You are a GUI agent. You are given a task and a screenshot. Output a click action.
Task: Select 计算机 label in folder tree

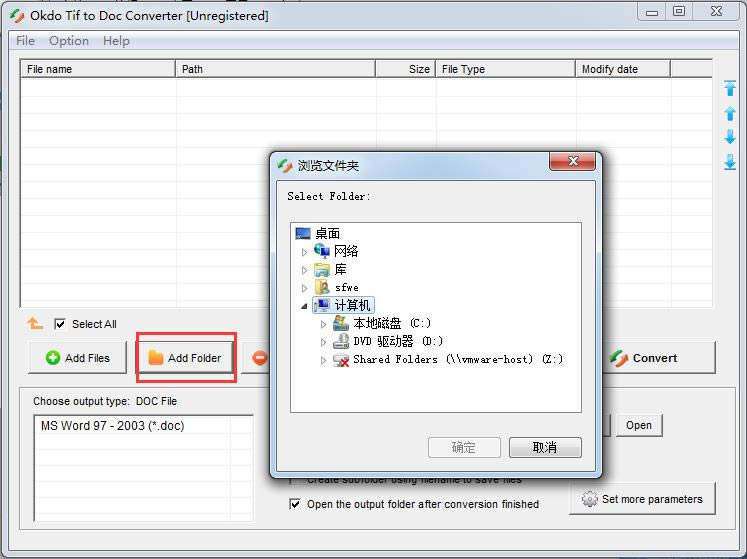click(353, 305)
